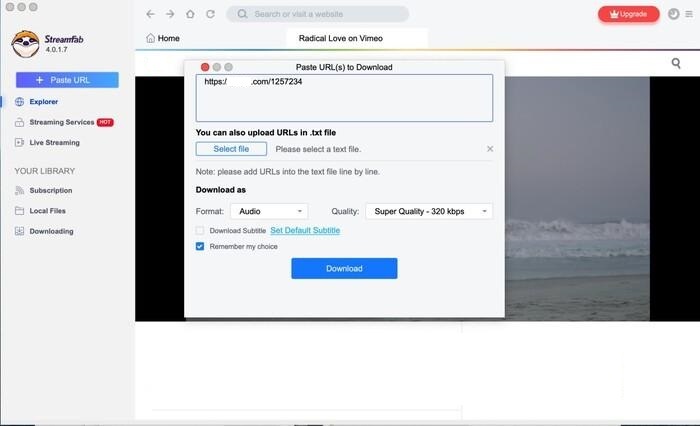Click the home icon in Home tab

pos(150,38)
